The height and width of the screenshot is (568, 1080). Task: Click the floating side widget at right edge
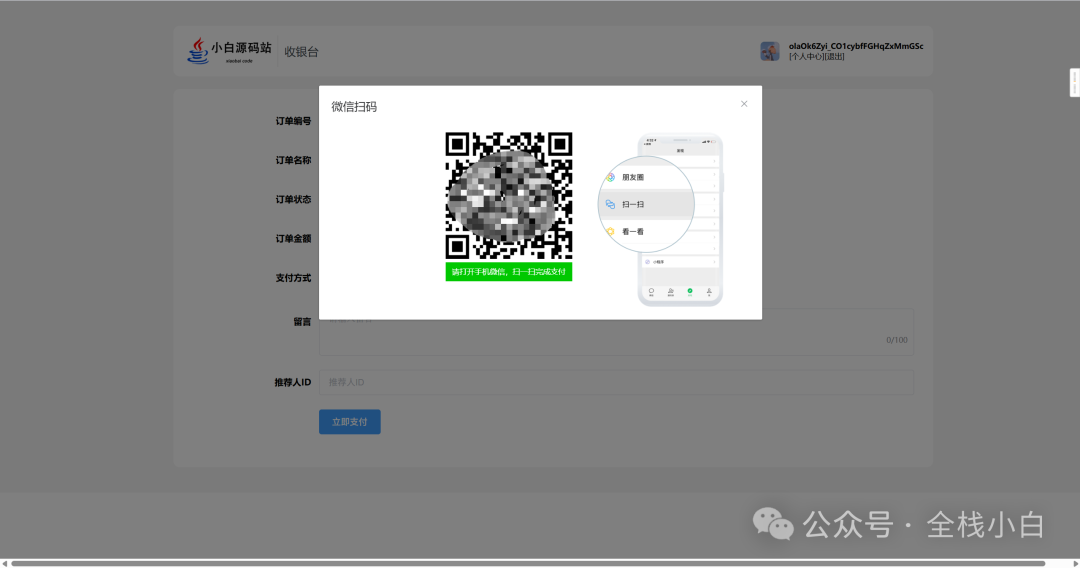click(1074, 83)
